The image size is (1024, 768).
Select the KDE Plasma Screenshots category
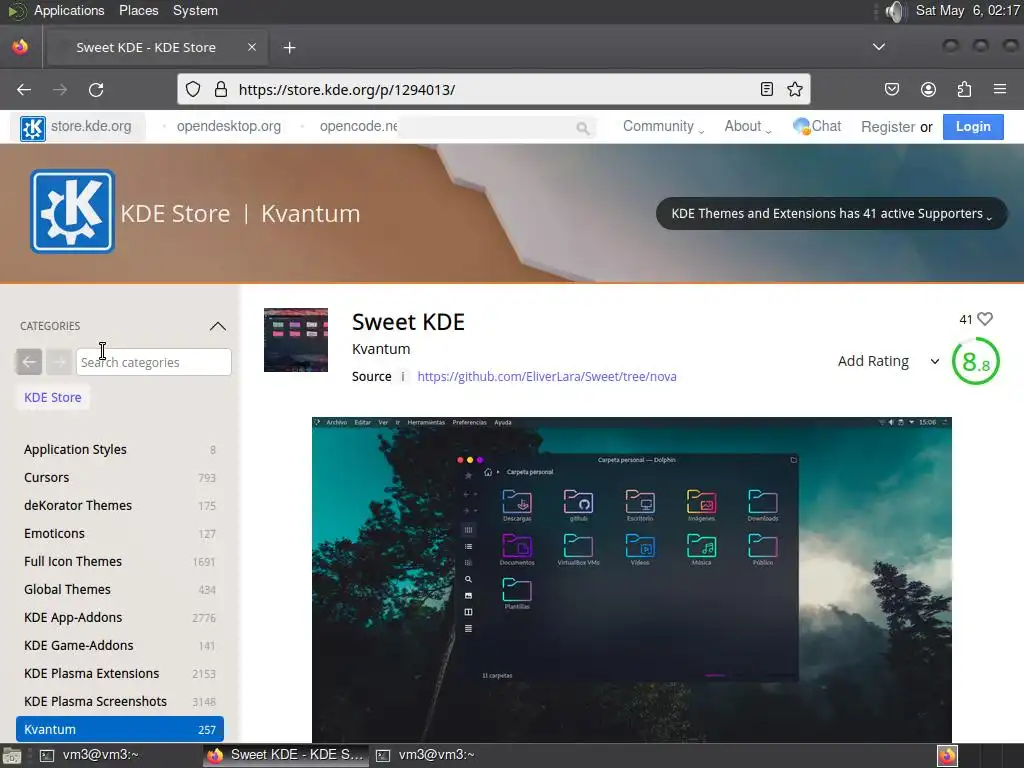click(120, 701)
